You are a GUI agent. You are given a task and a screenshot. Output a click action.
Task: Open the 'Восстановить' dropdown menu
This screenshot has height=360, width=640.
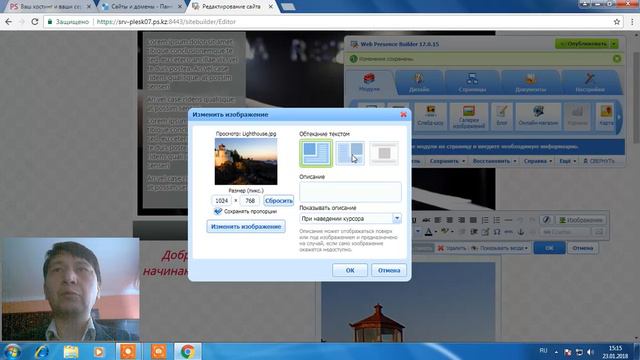coord(494,161)
